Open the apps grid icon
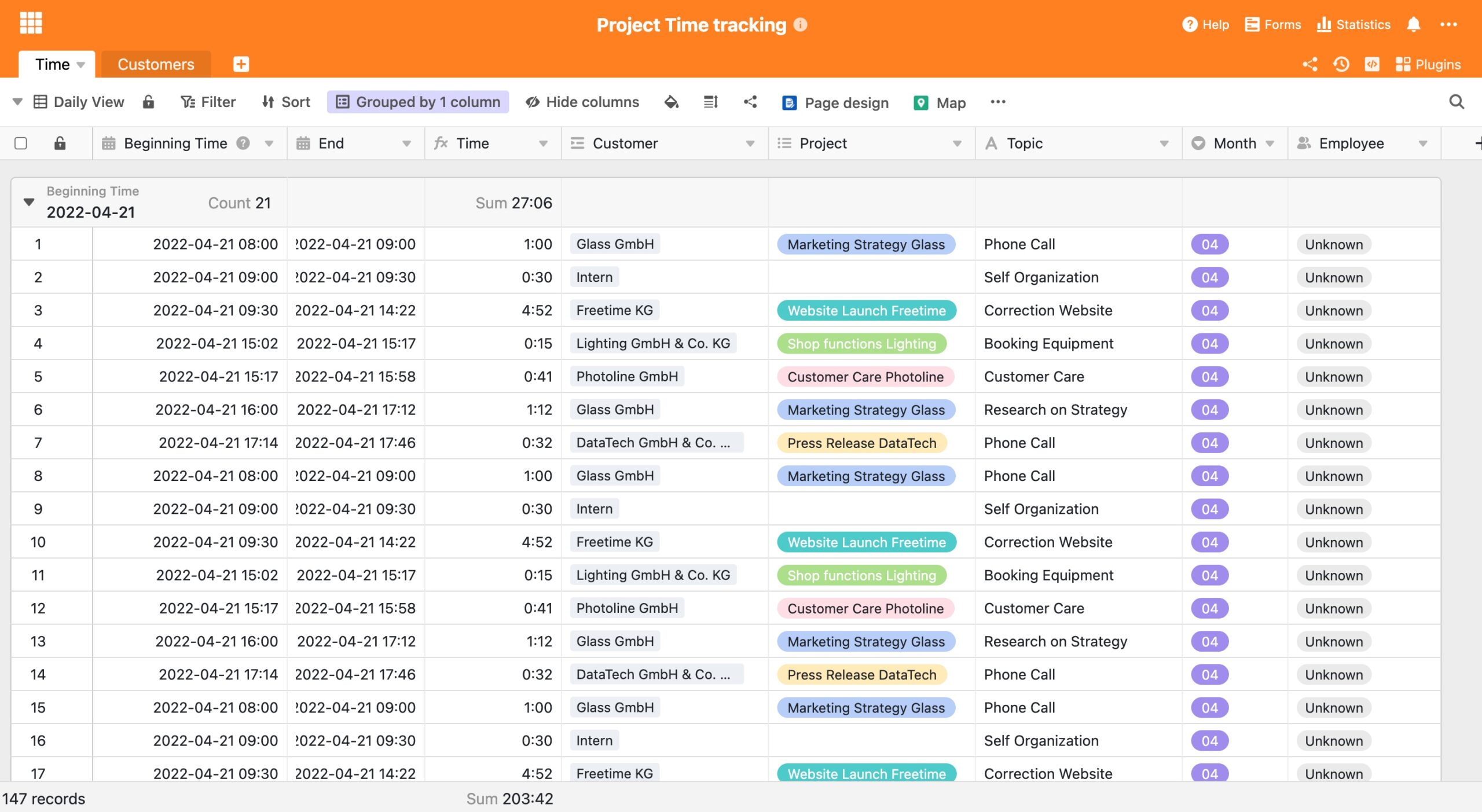1482x812 pixels. coord(31,23)
